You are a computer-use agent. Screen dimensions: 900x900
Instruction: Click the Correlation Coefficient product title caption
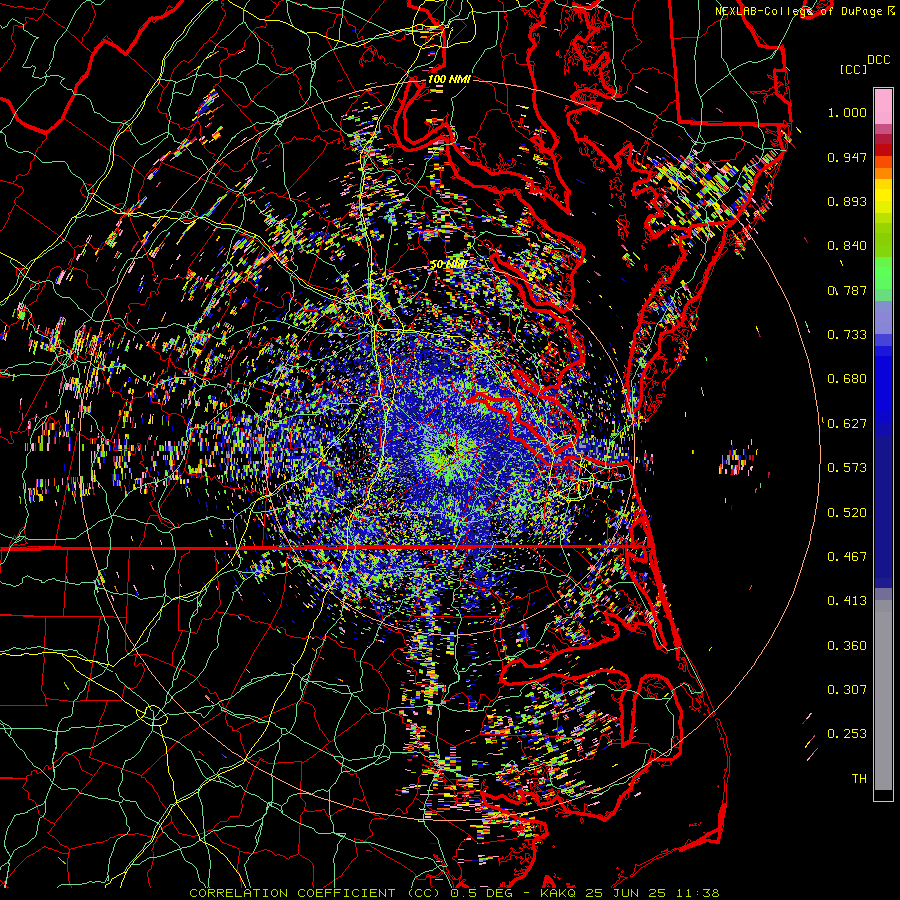tap(454, 893)
